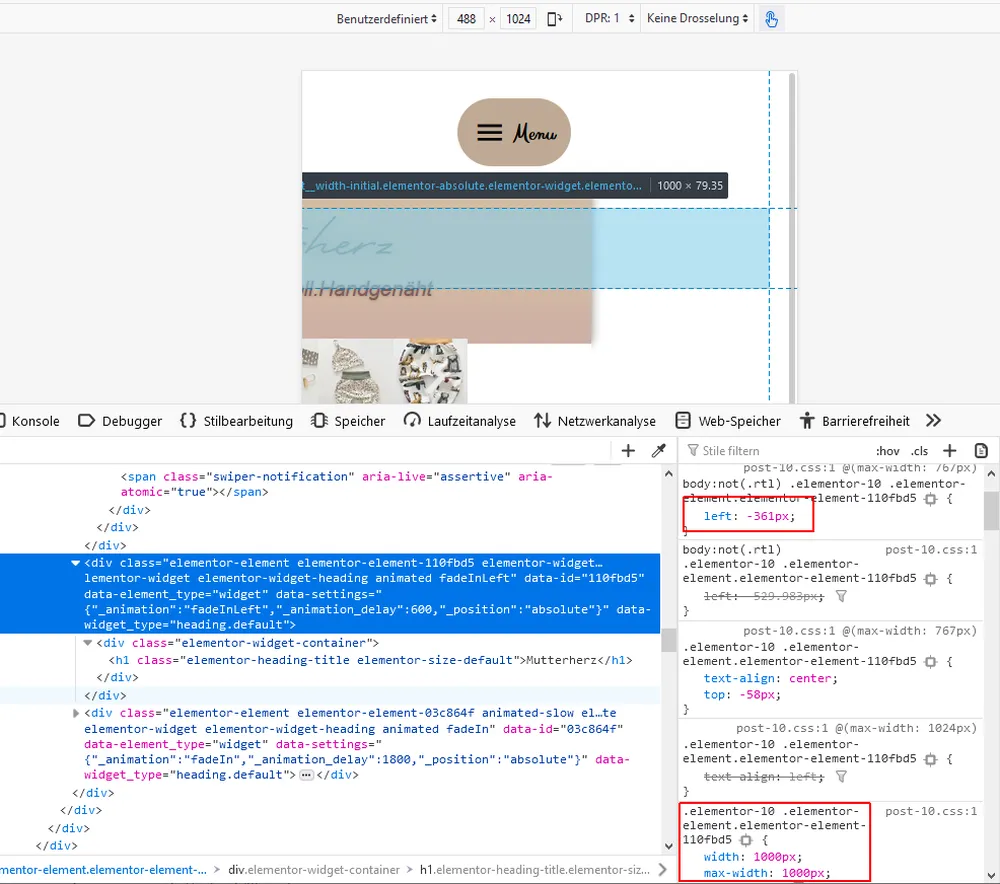Click the markup panel scrollbar thumb

click(668, 640)
